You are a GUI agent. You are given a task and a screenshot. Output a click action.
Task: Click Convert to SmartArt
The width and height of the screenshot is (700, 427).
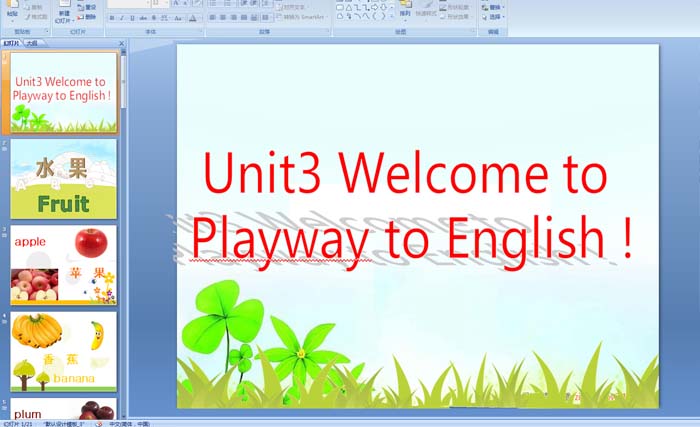coord(302,17)
